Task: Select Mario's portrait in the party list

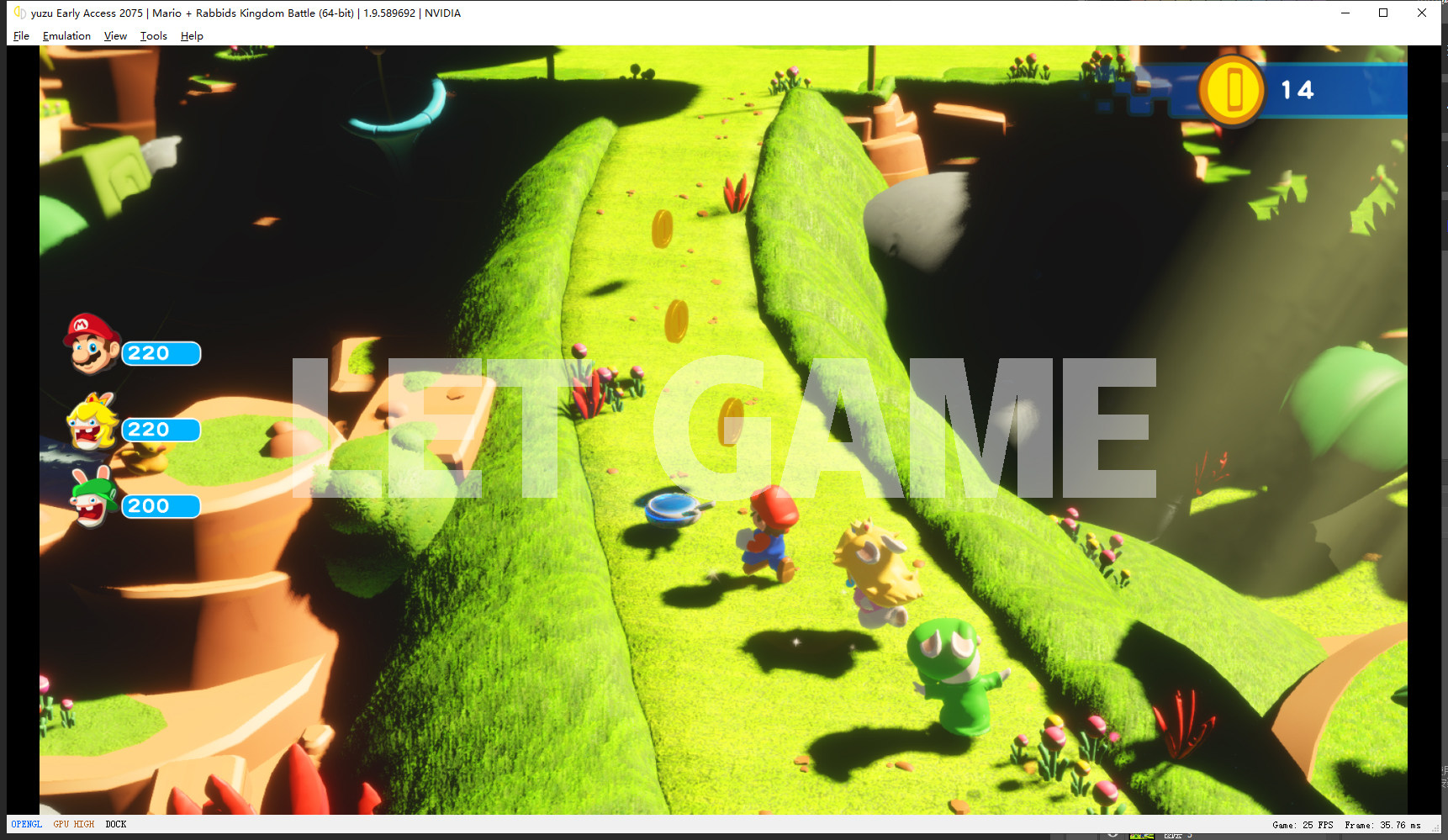Action: [92, 344]
